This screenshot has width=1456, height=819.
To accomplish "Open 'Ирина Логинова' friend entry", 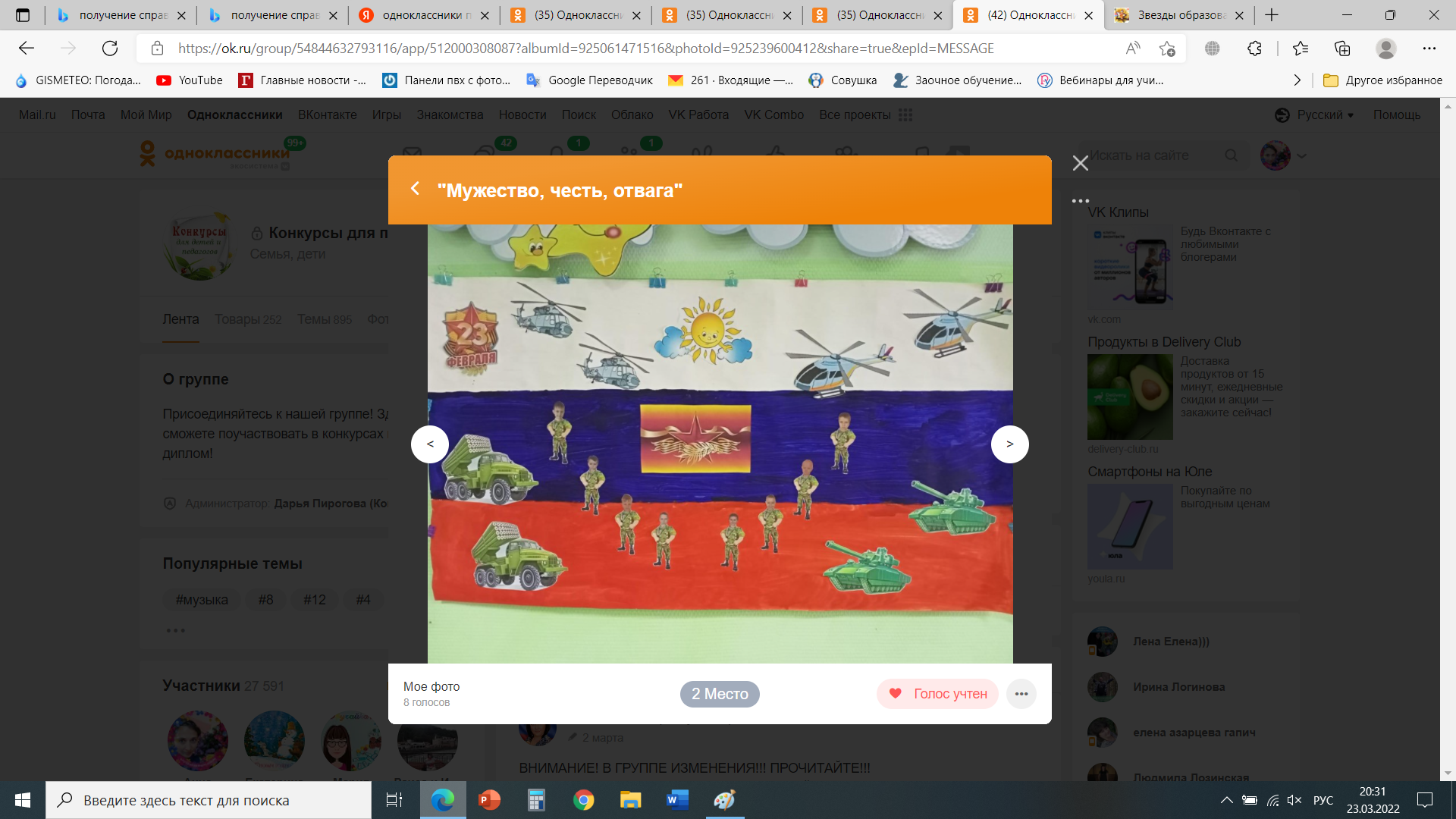I will [x=1178, y=687].
